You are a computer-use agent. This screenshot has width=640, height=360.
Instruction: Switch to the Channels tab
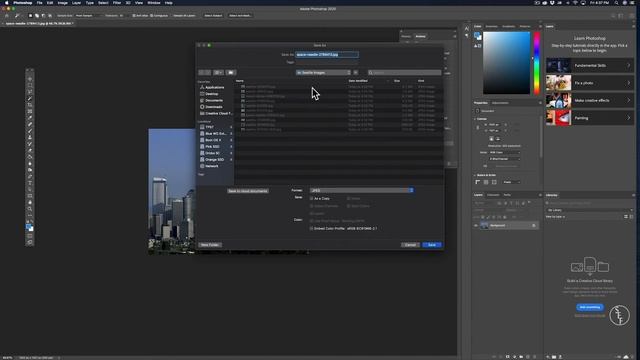(x=493, y=195)
